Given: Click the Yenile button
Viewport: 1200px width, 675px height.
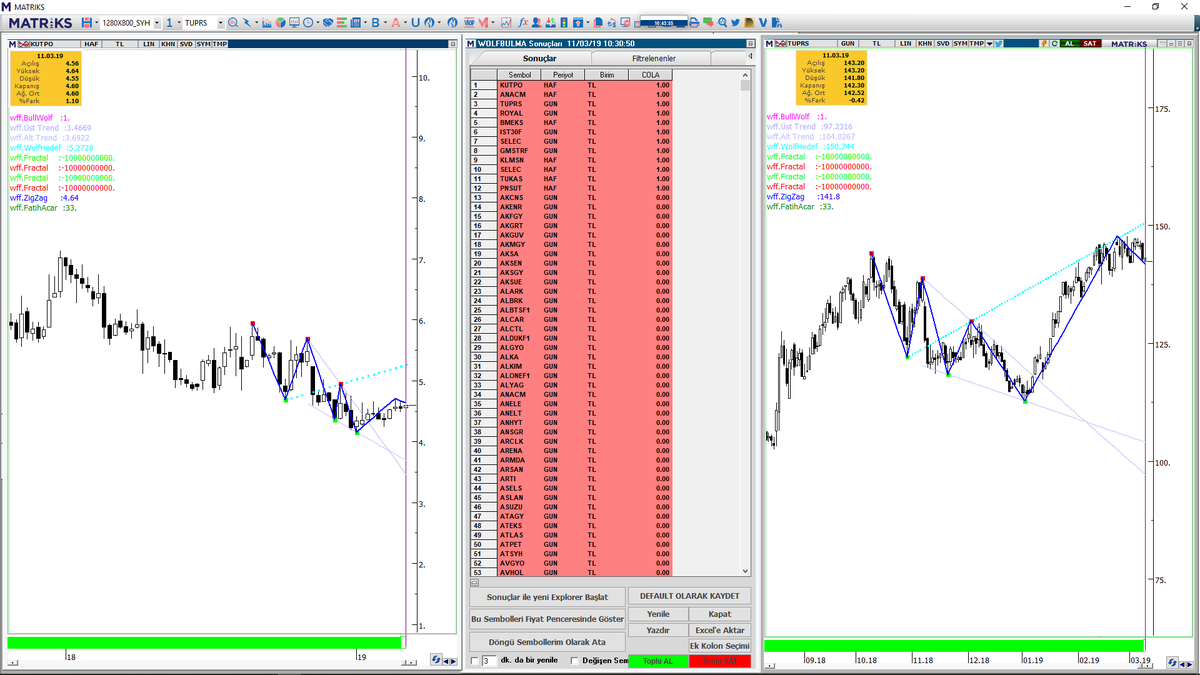Looking at the screenshot, I should [658, 614].
